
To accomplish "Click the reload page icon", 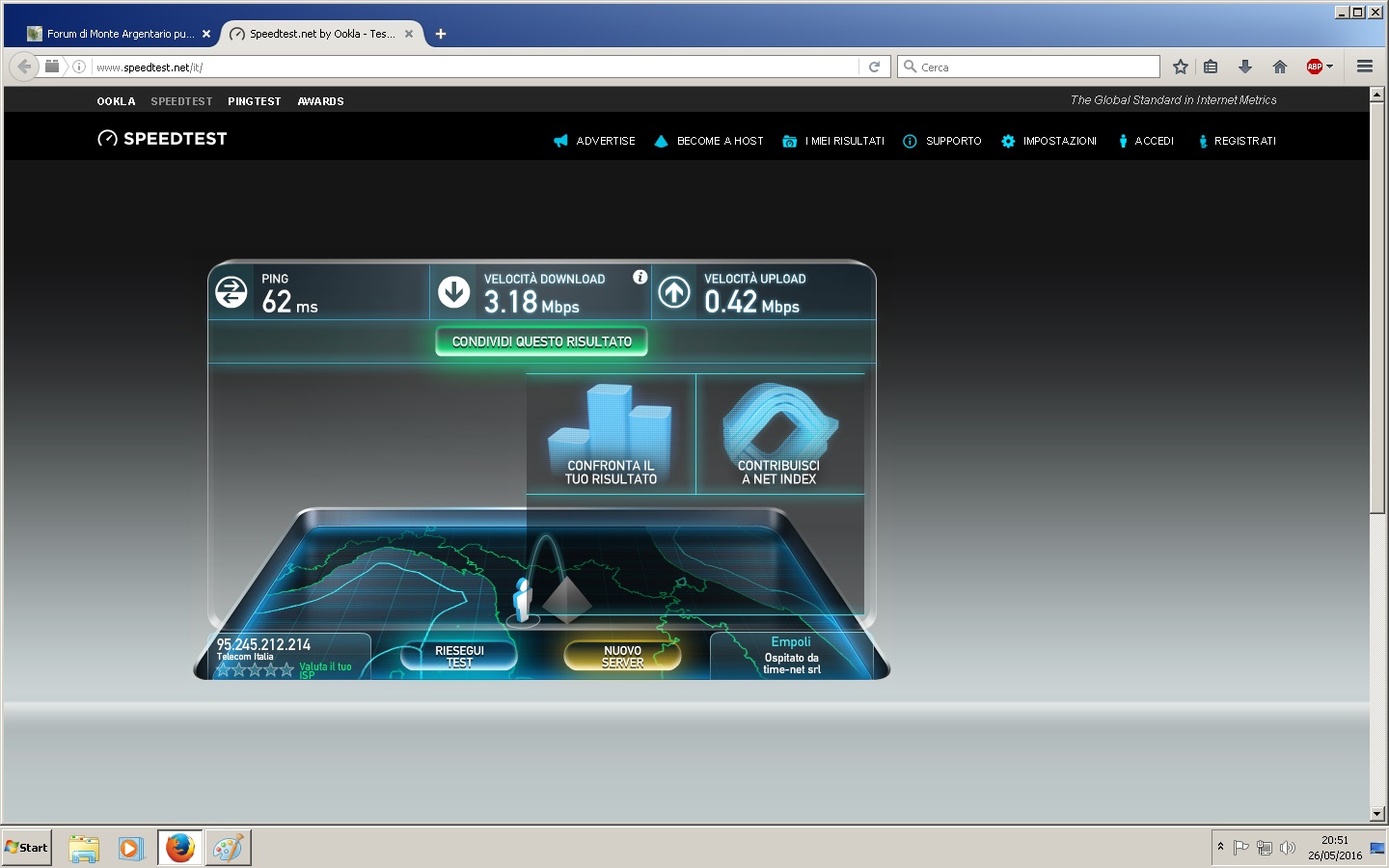I will [874, 67].
